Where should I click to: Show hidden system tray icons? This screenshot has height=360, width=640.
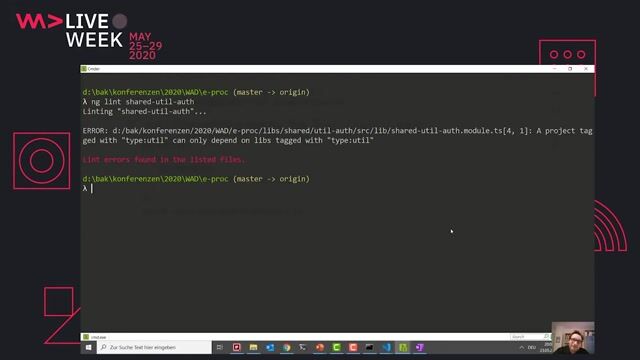pyautogui.click(x=521, y=347)
